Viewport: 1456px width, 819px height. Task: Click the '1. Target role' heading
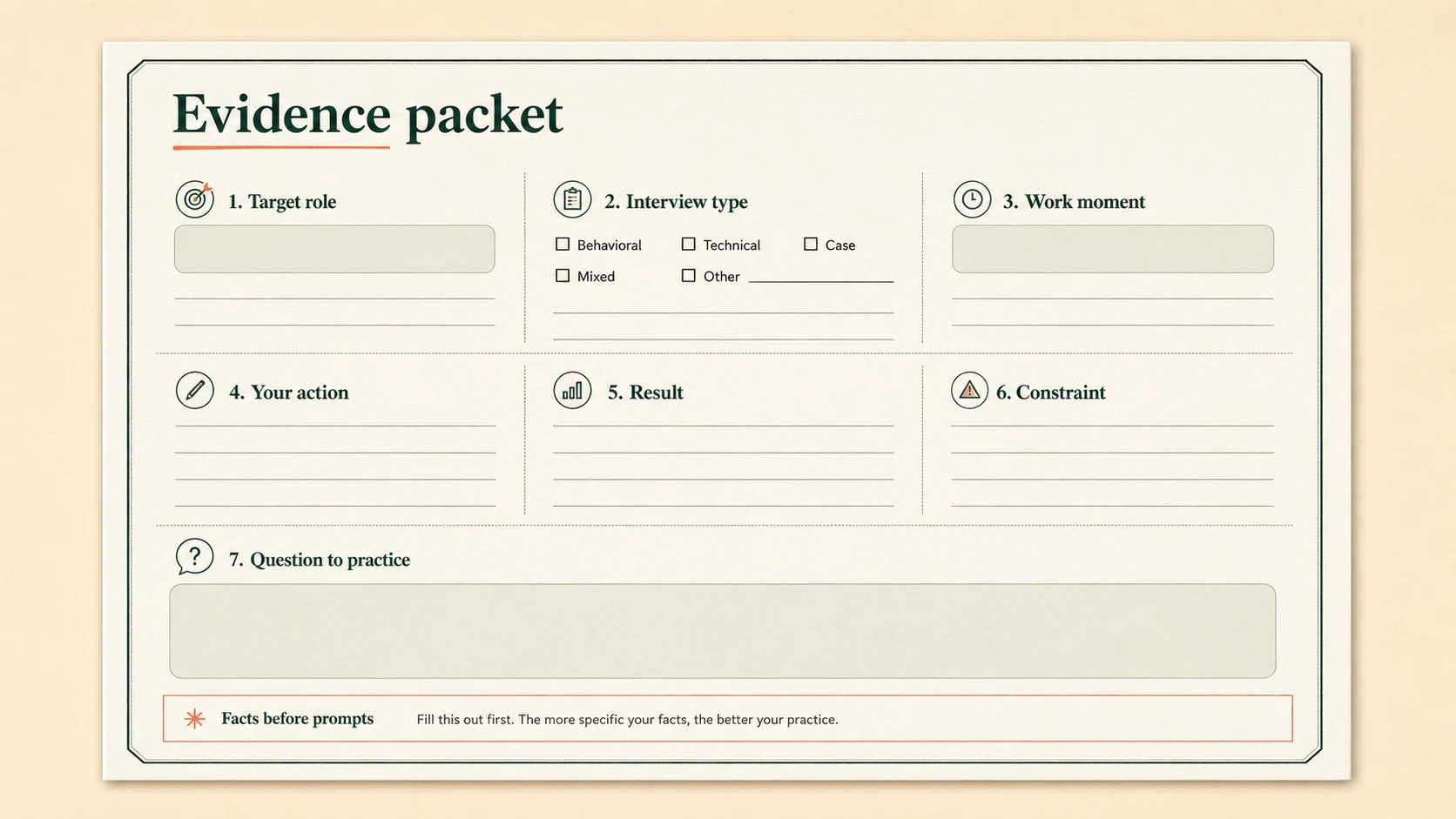coord(282,202)
